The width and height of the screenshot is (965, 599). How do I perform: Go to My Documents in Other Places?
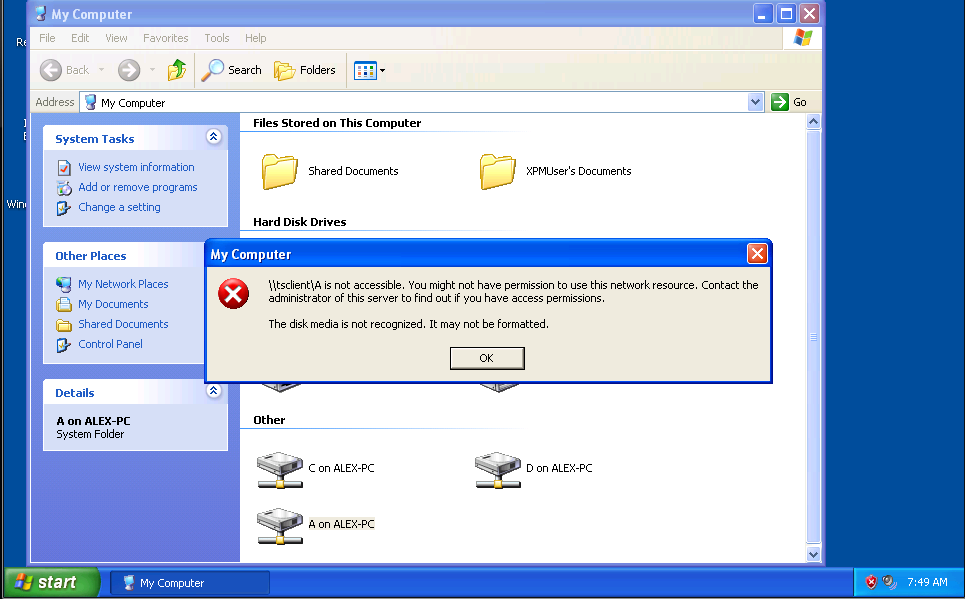point(113,304)
